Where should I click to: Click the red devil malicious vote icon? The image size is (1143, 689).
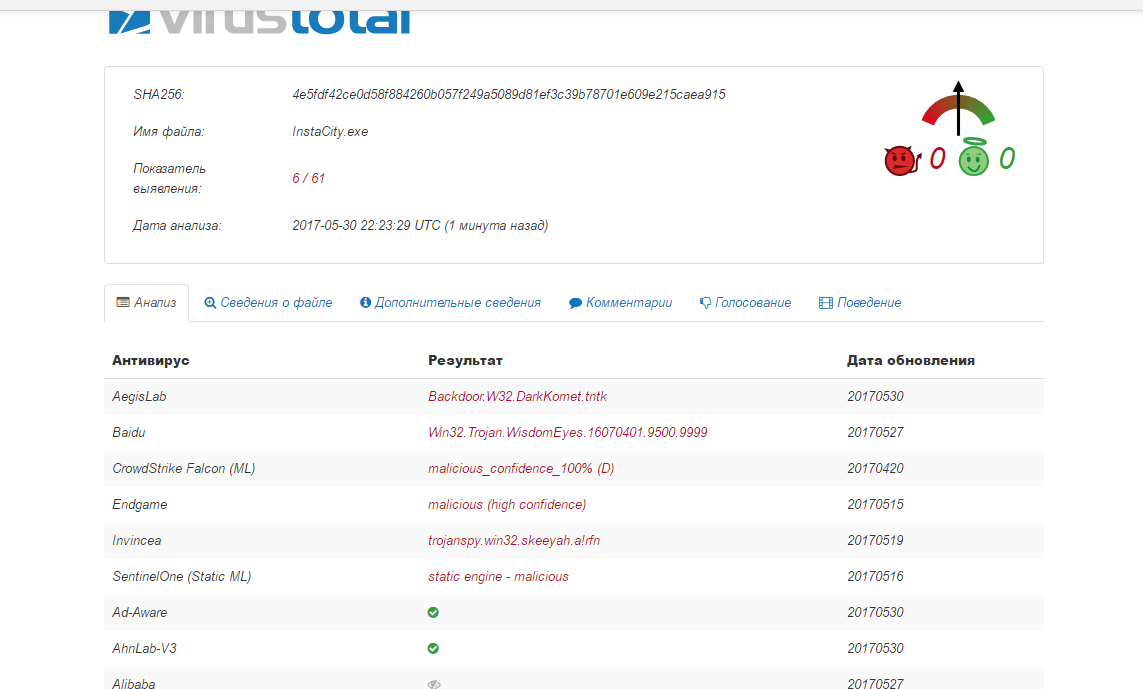901,160
